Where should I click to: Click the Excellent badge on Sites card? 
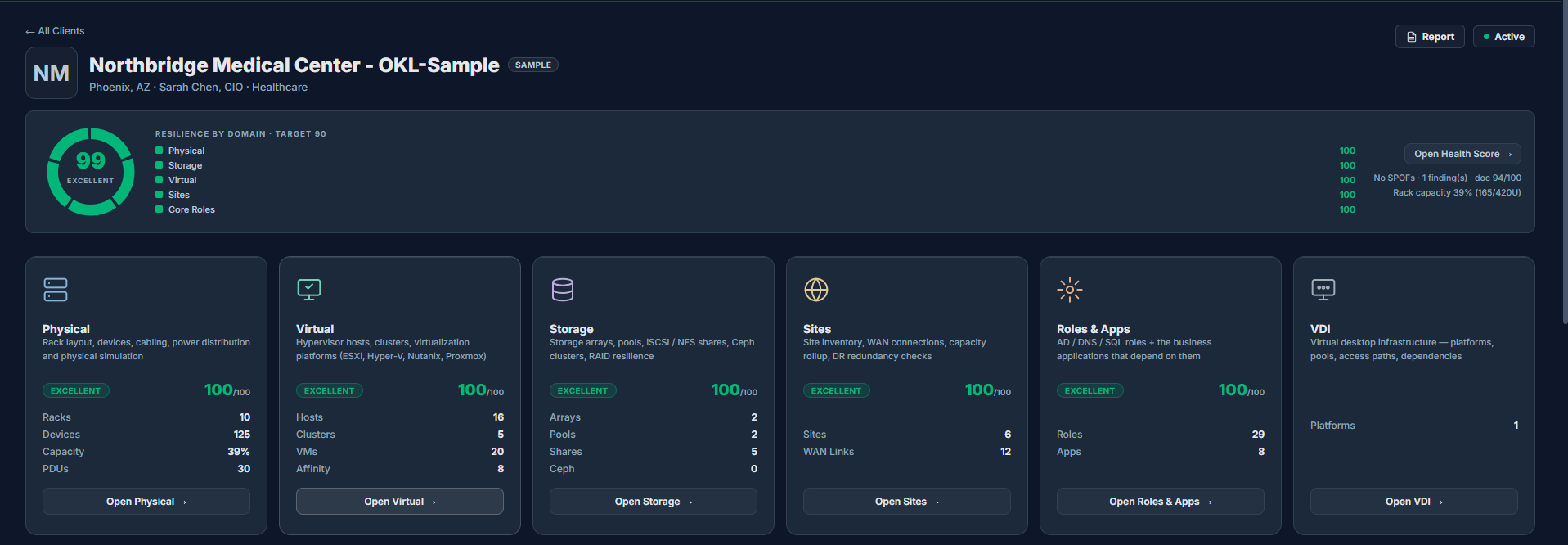click(x=837, y=390)
